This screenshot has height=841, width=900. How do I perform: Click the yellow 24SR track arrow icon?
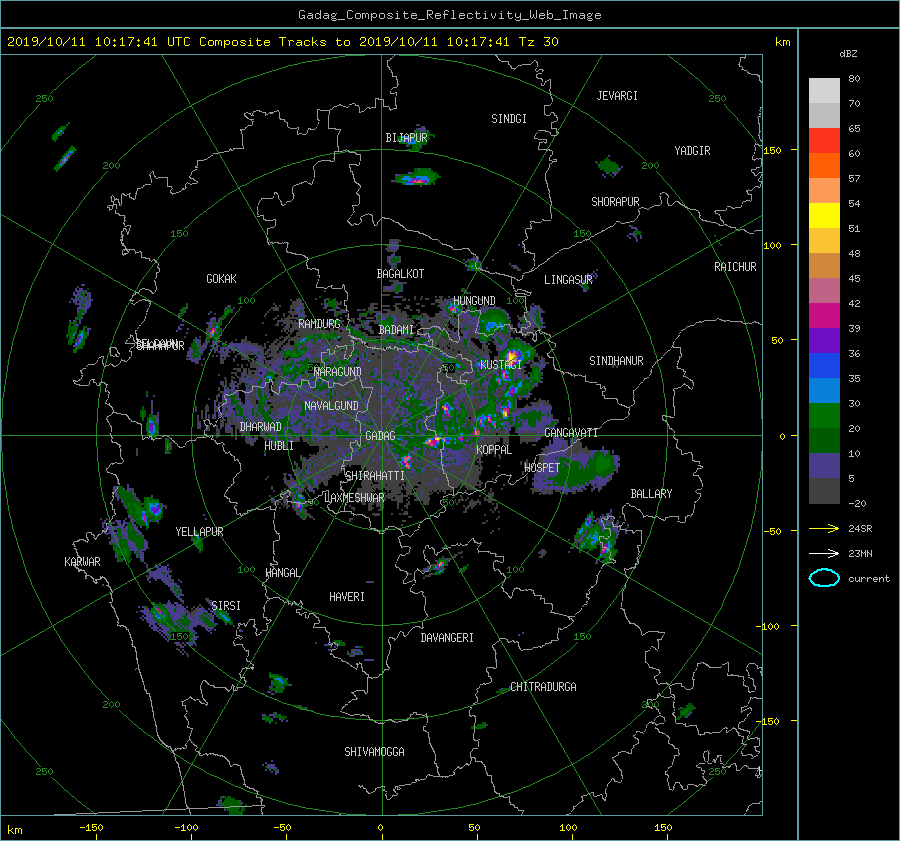824,528
